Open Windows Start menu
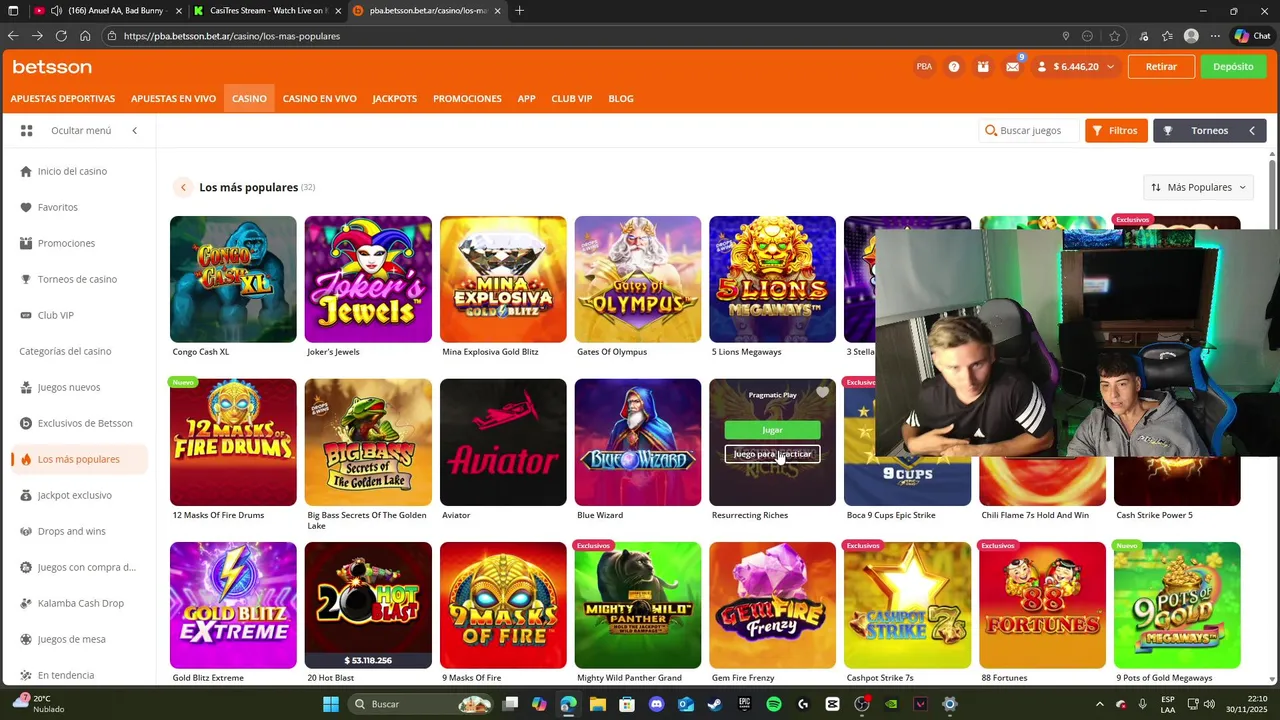Image resolution: width=1280 pixels, height=720 pixels. 331,704
